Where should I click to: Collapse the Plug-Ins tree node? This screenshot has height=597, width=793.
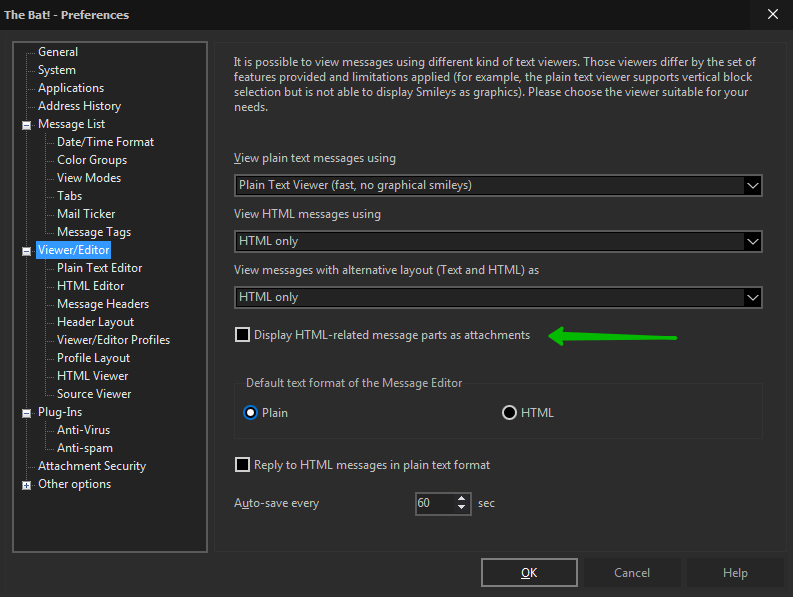tap(26, 413)
